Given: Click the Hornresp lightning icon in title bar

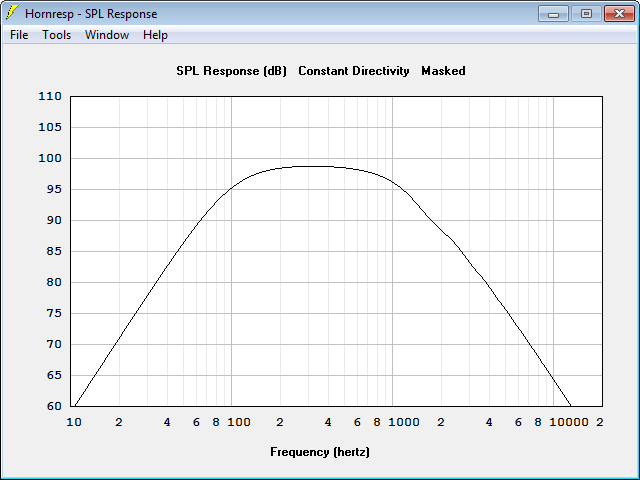Looking at the screenshot, I should [x=11, y=13].
